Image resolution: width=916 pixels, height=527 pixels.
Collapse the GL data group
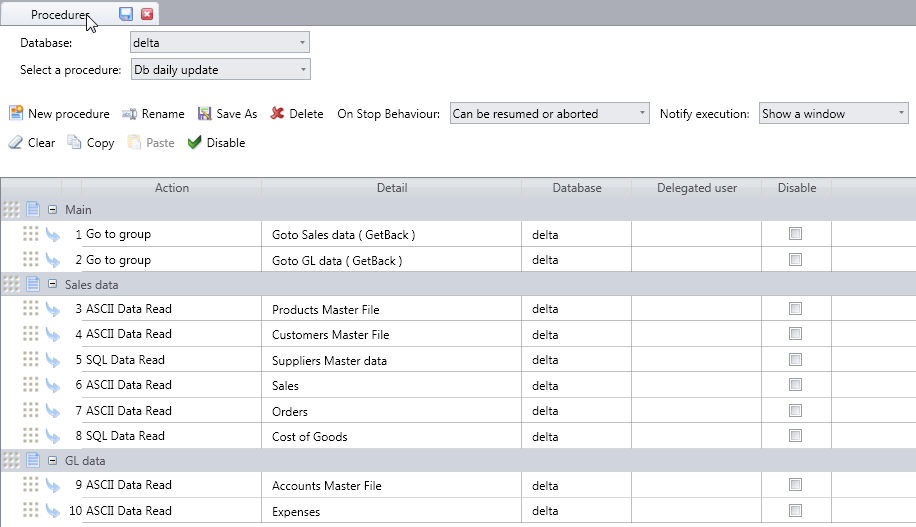pyautogui.click(x=52, y=461)
